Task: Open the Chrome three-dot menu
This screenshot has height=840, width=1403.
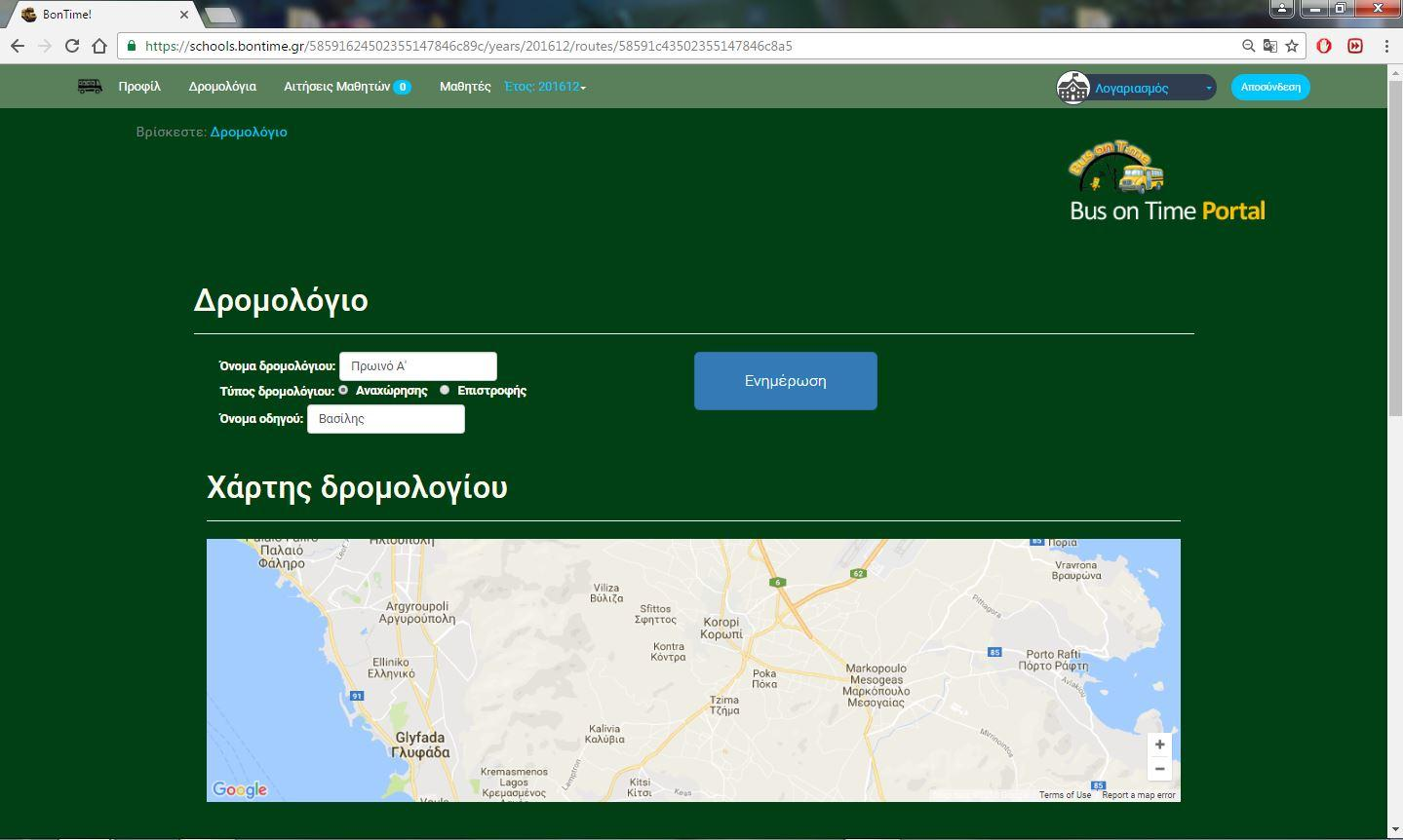Action: [1386, 46]
